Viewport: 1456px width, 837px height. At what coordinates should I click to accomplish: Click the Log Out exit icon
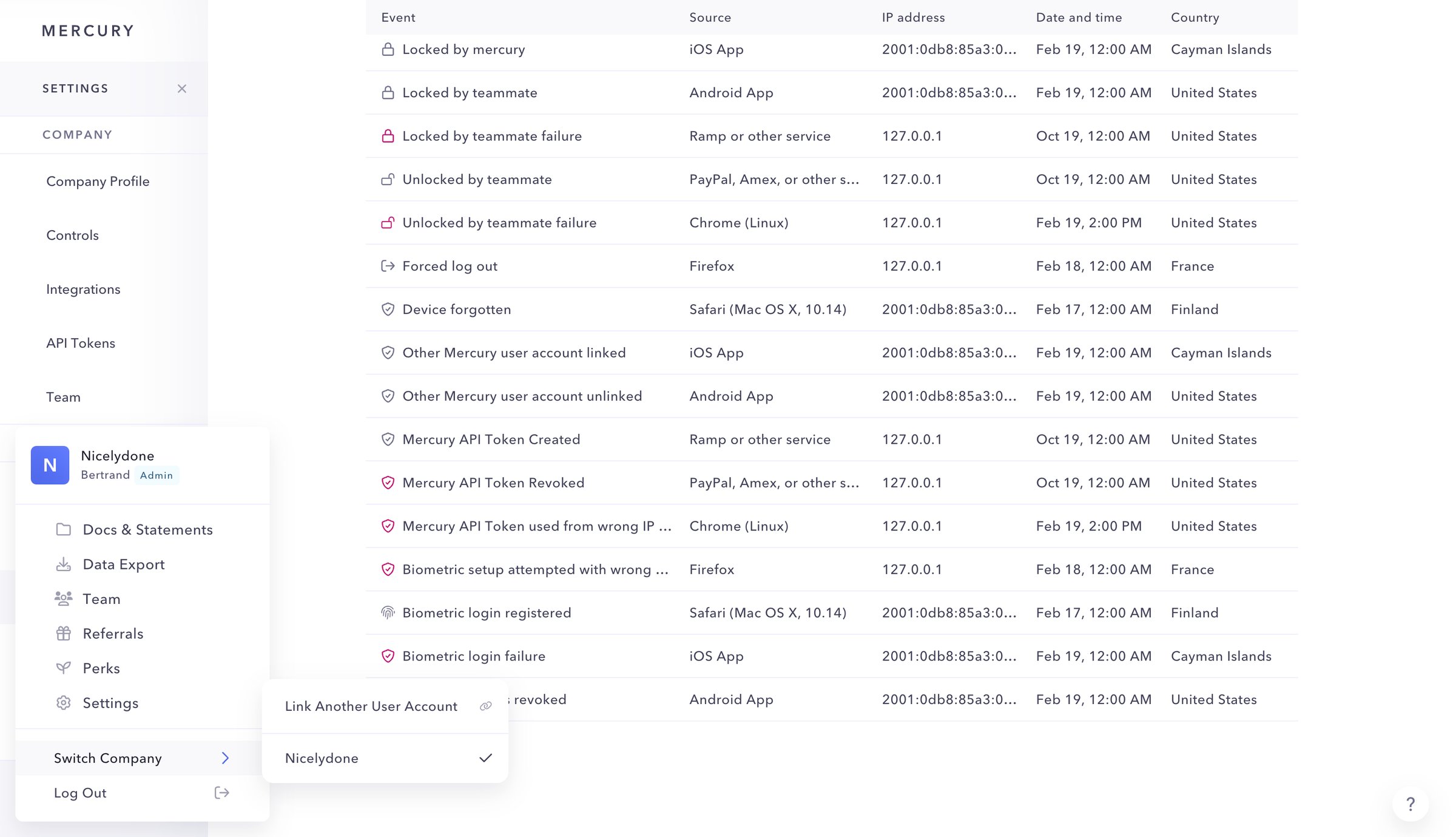click(222, 793)
